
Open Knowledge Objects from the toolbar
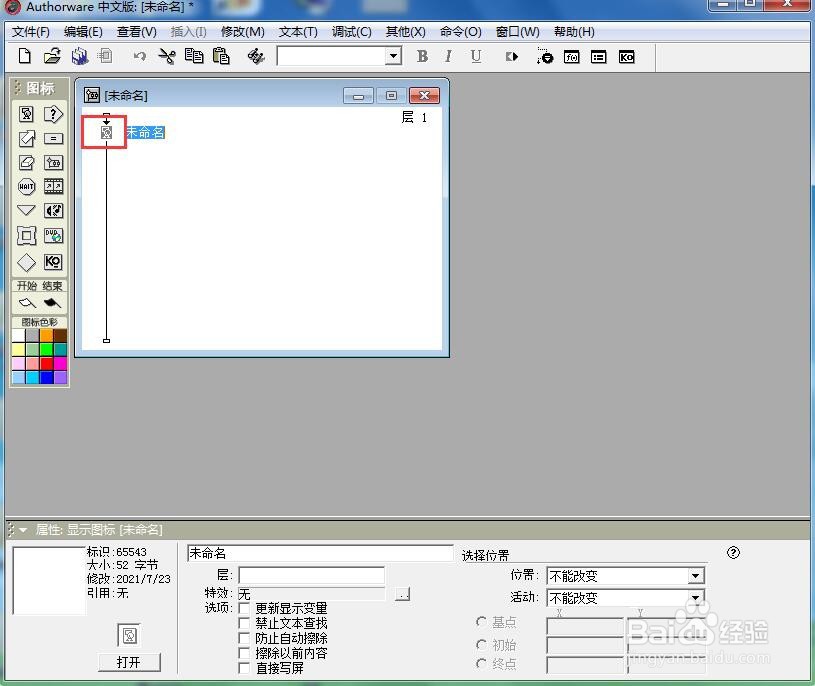[626, 57]
